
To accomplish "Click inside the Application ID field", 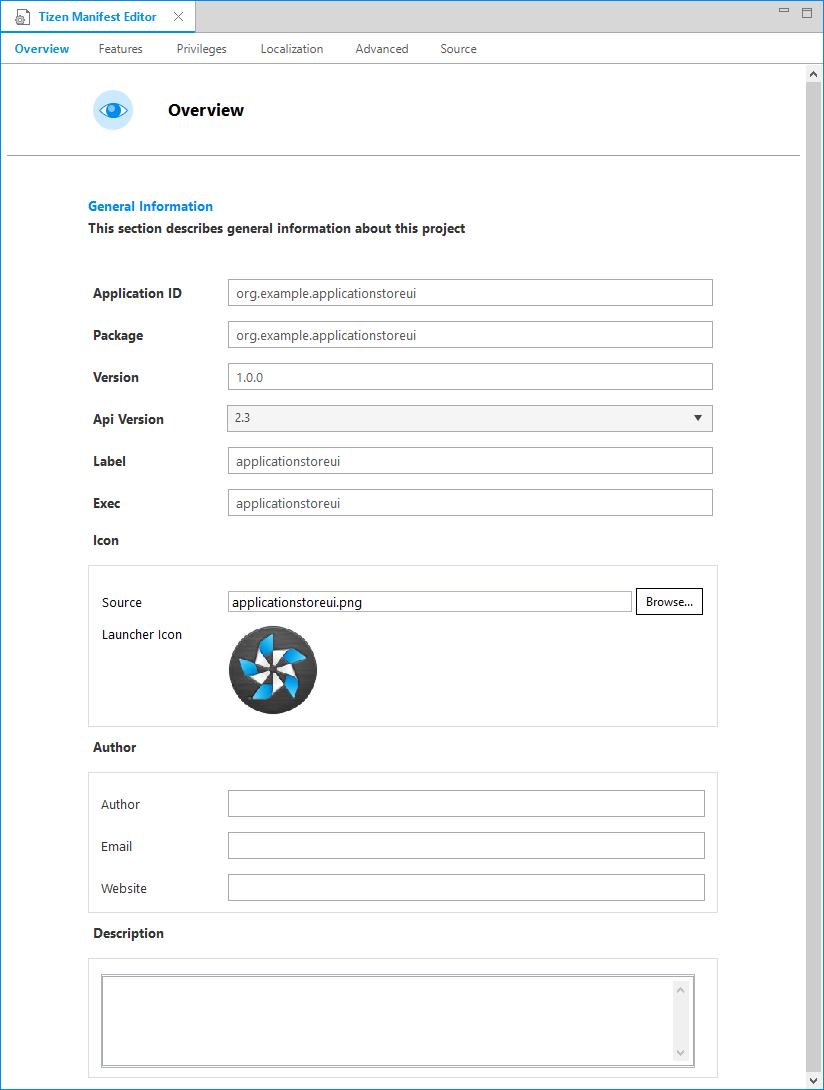I will click(470, 292).
